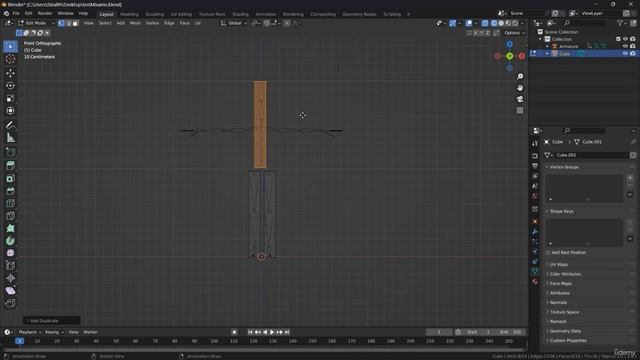Open the Options dropdown in viewport

pos(514,33)
